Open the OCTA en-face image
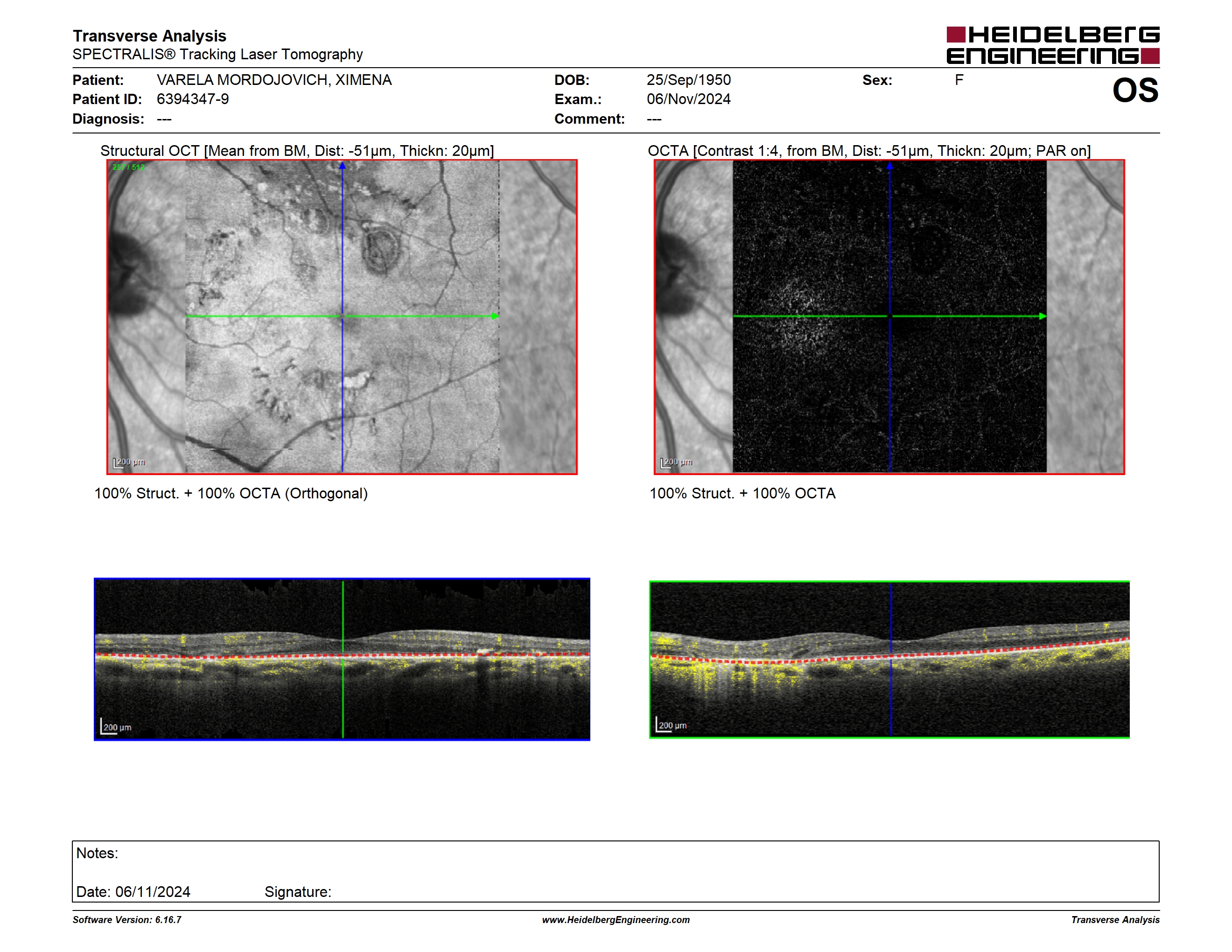Viewport: 1232px width, 952px height. pos(889,317)
